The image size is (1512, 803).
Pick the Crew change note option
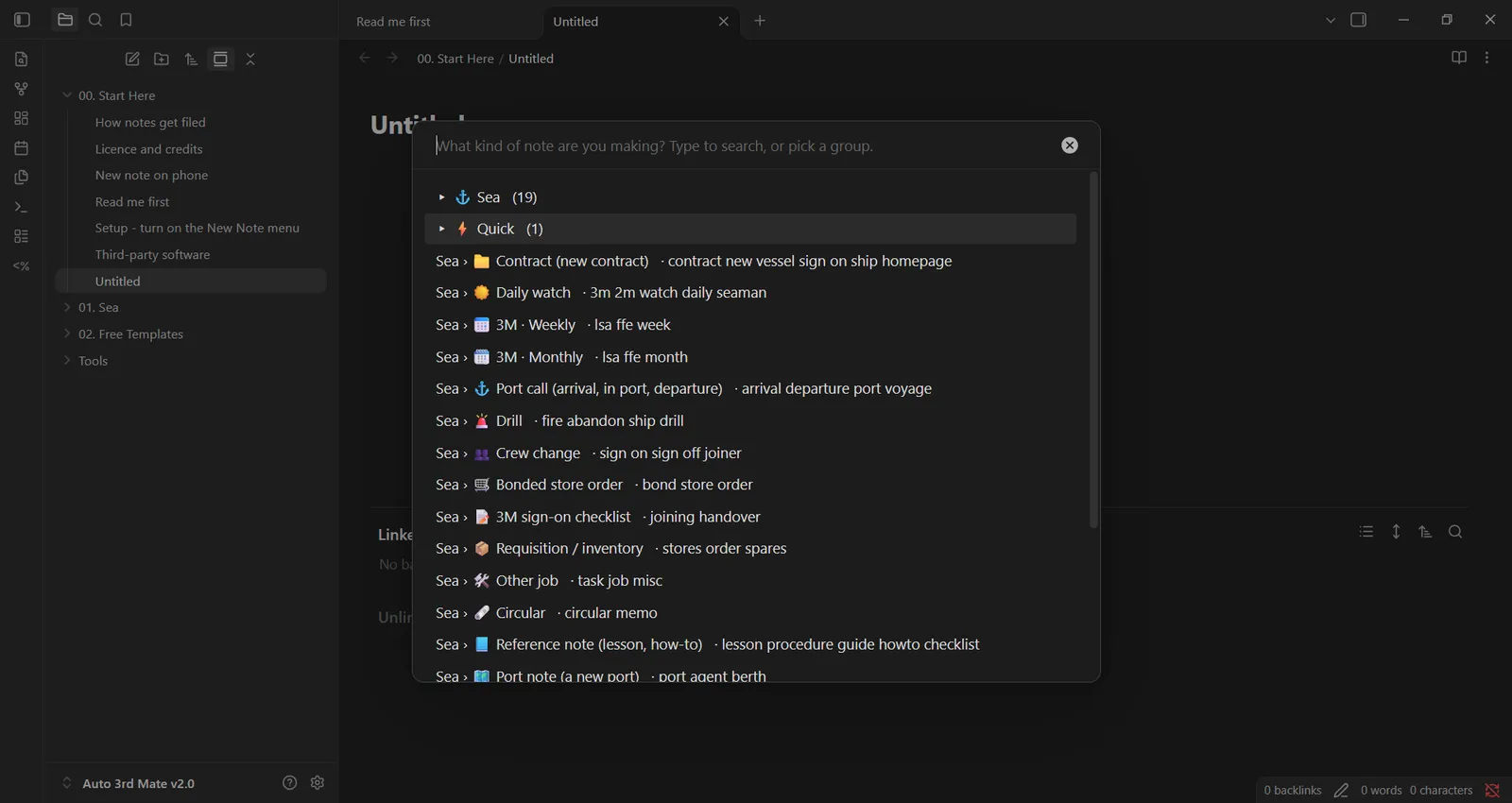[x=750, y=453]
